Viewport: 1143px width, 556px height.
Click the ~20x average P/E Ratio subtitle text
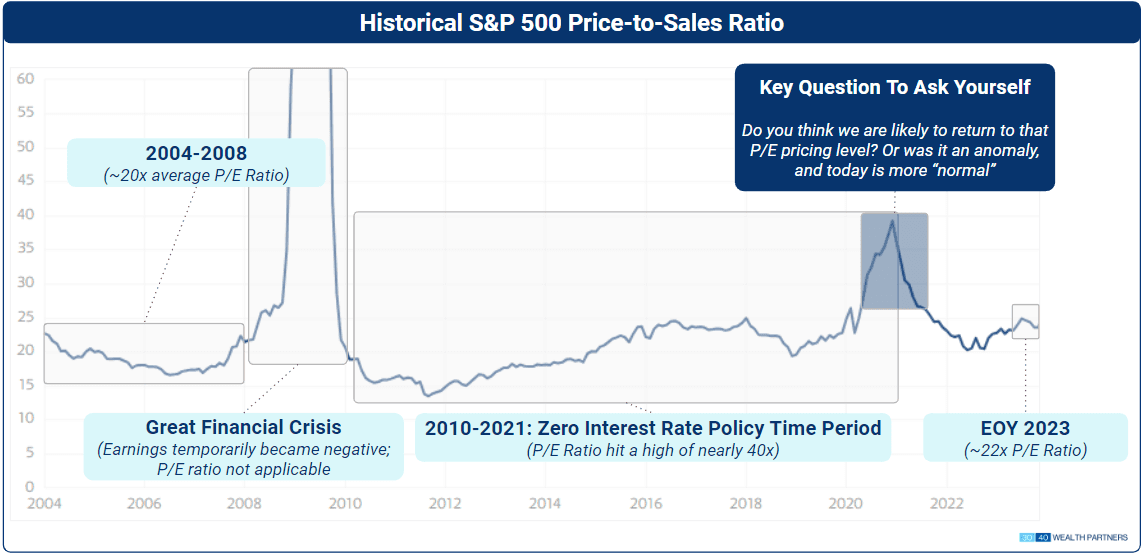pyautogui.click(x=196, y=174)
